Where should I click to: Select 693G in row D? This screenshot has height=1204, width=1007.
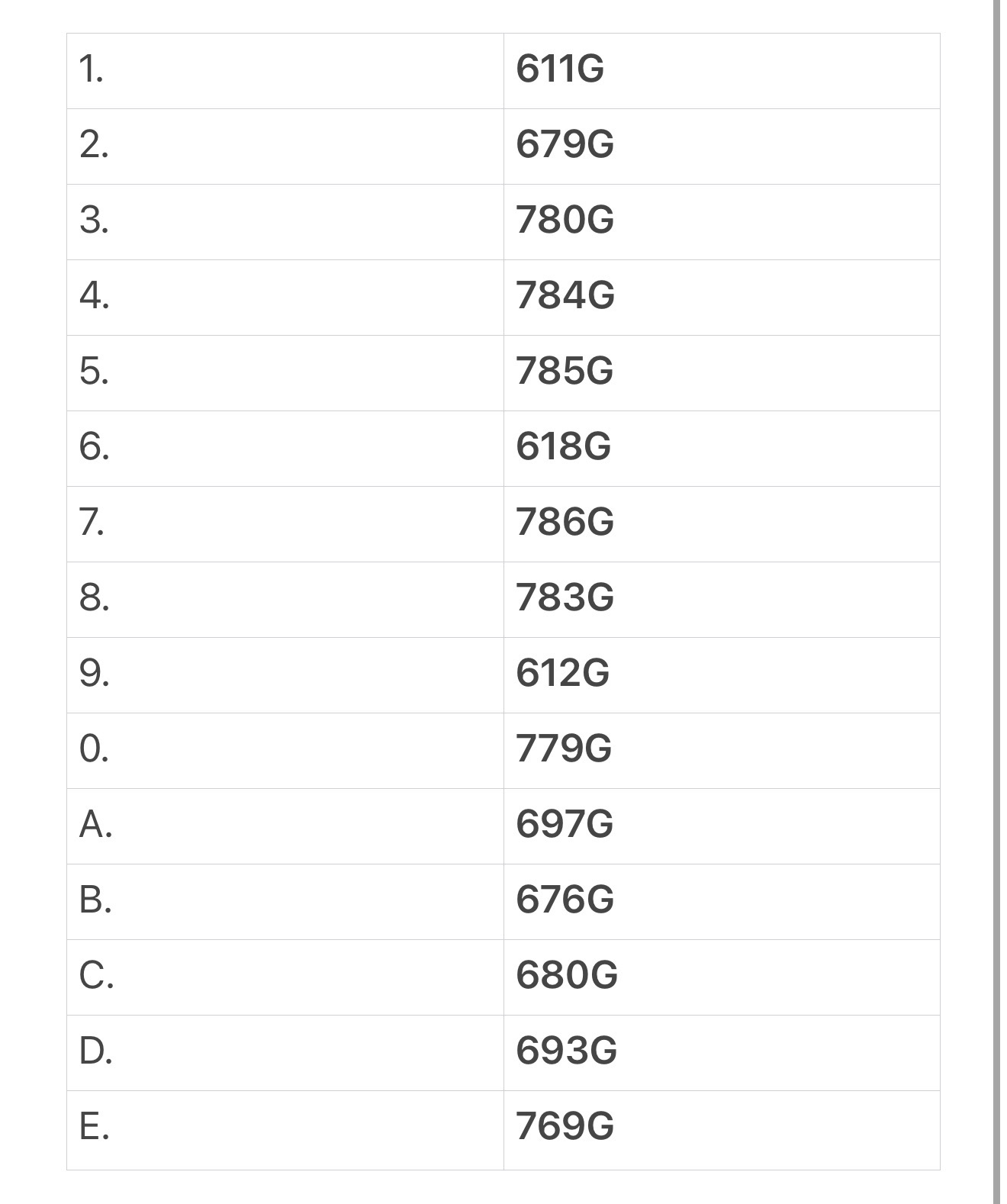coord(722,1052)
